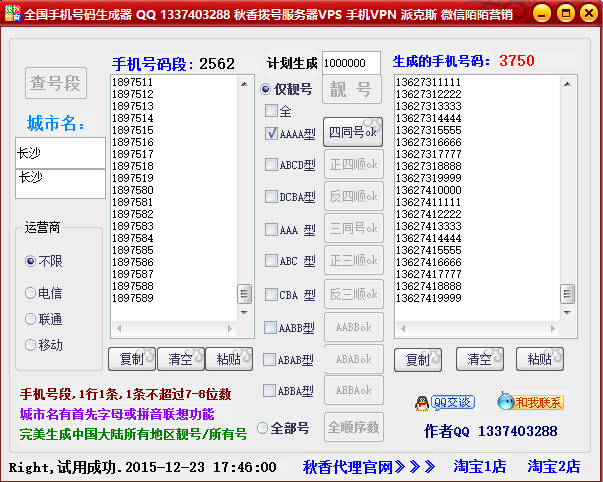Click generated list scroll up arrow

(x=567, y=84)
